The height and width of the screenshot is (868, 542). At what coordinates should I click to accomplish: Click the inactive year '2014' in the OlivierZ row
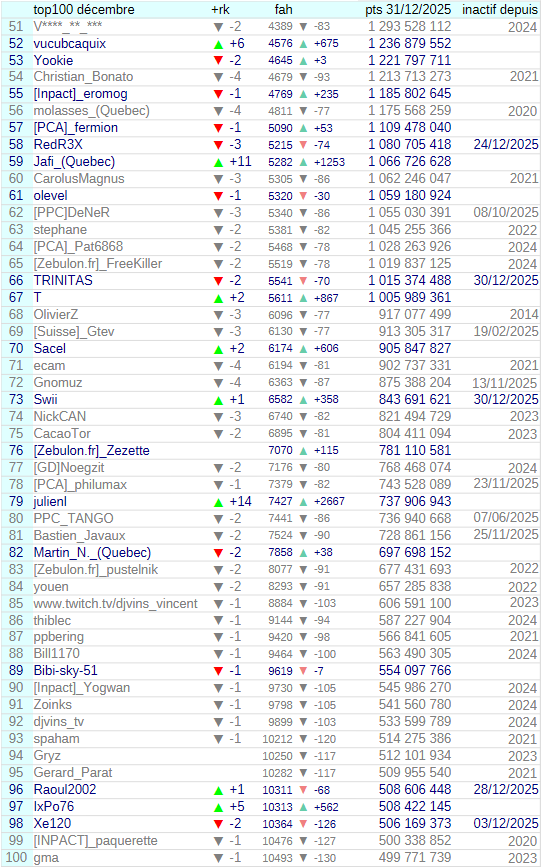524,315
